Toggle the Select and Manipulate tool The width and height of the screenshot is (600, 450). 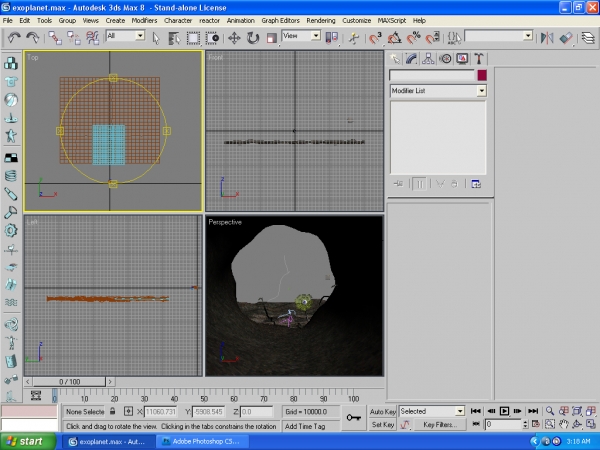[354, 38]
